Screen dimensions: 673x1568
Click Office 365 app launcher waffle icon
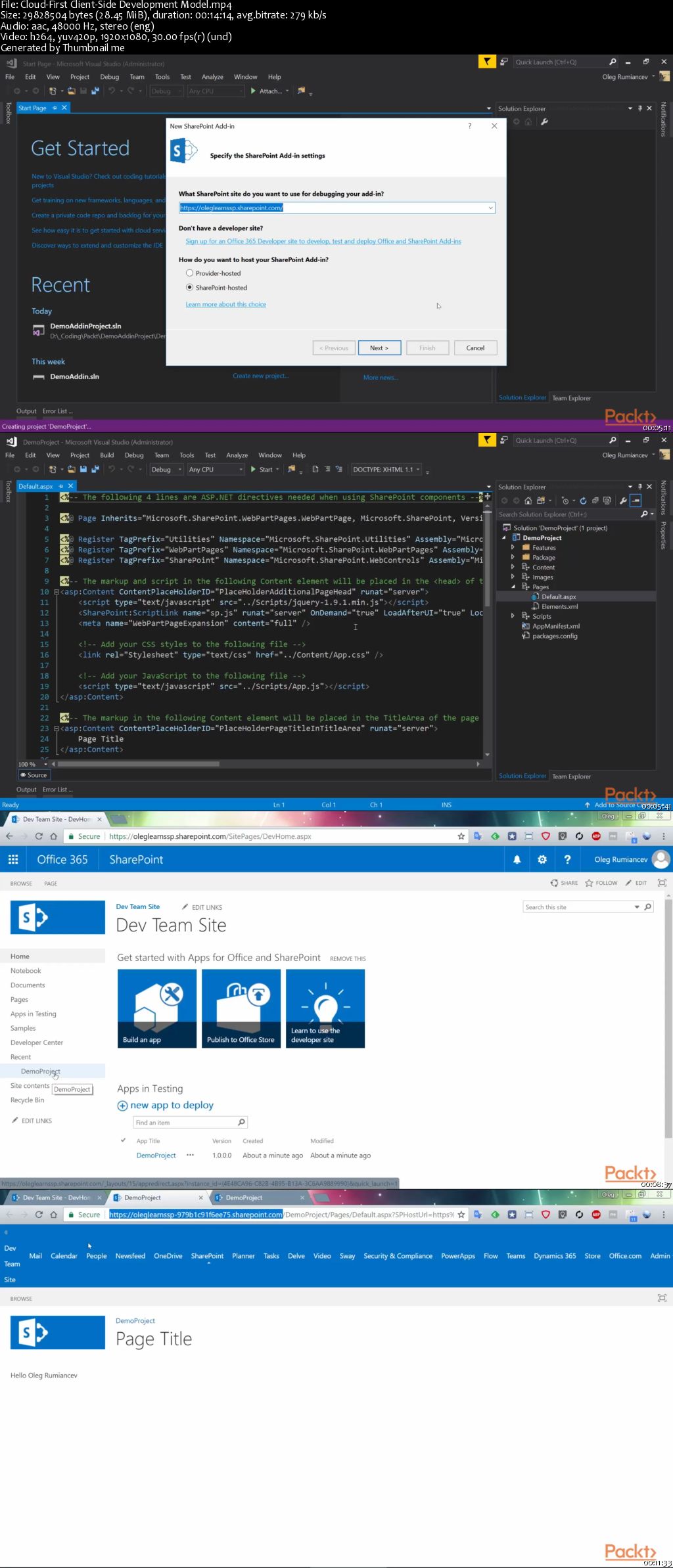pyautogui.click(x=12, y=859)
